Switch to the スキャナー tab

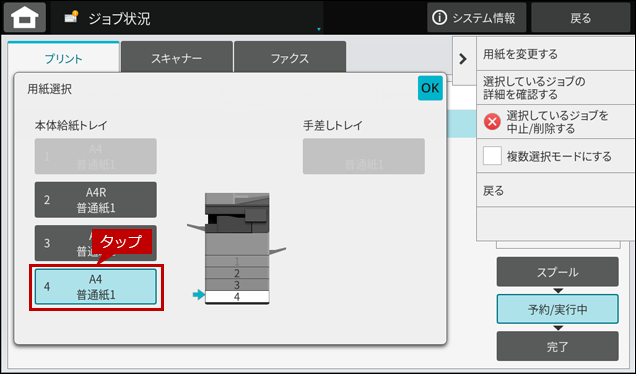pyautogui.click(x=177, y=58)
